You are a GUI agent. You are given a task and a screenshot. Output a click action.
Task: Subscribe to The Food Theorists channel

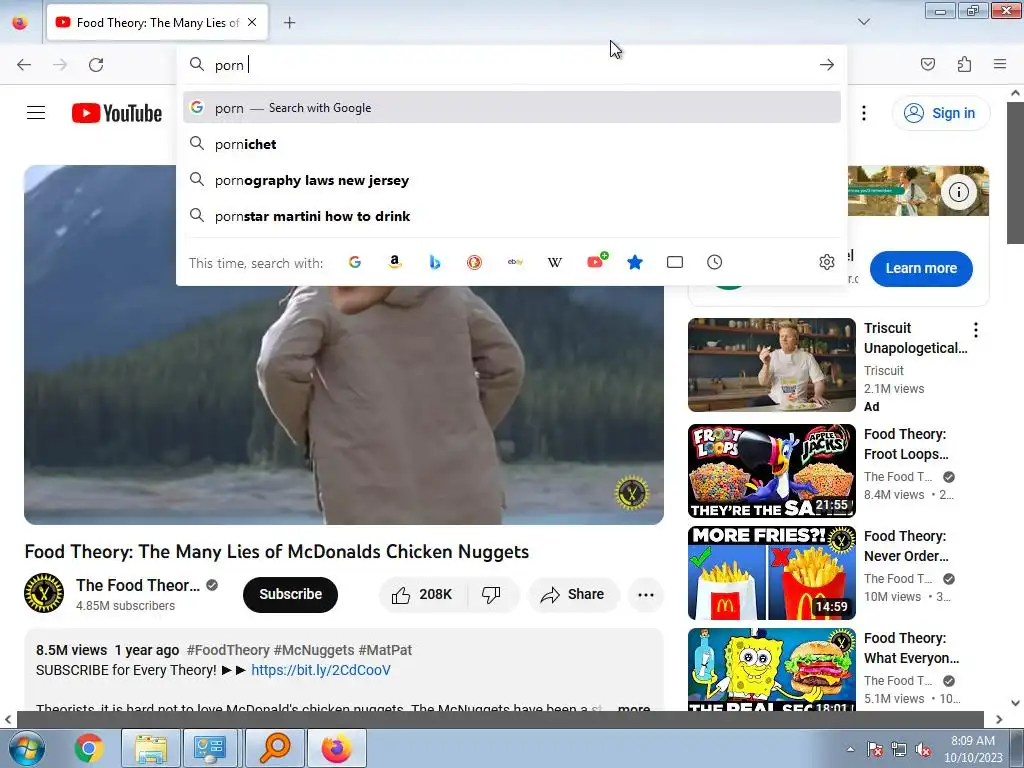coord(291,594)
